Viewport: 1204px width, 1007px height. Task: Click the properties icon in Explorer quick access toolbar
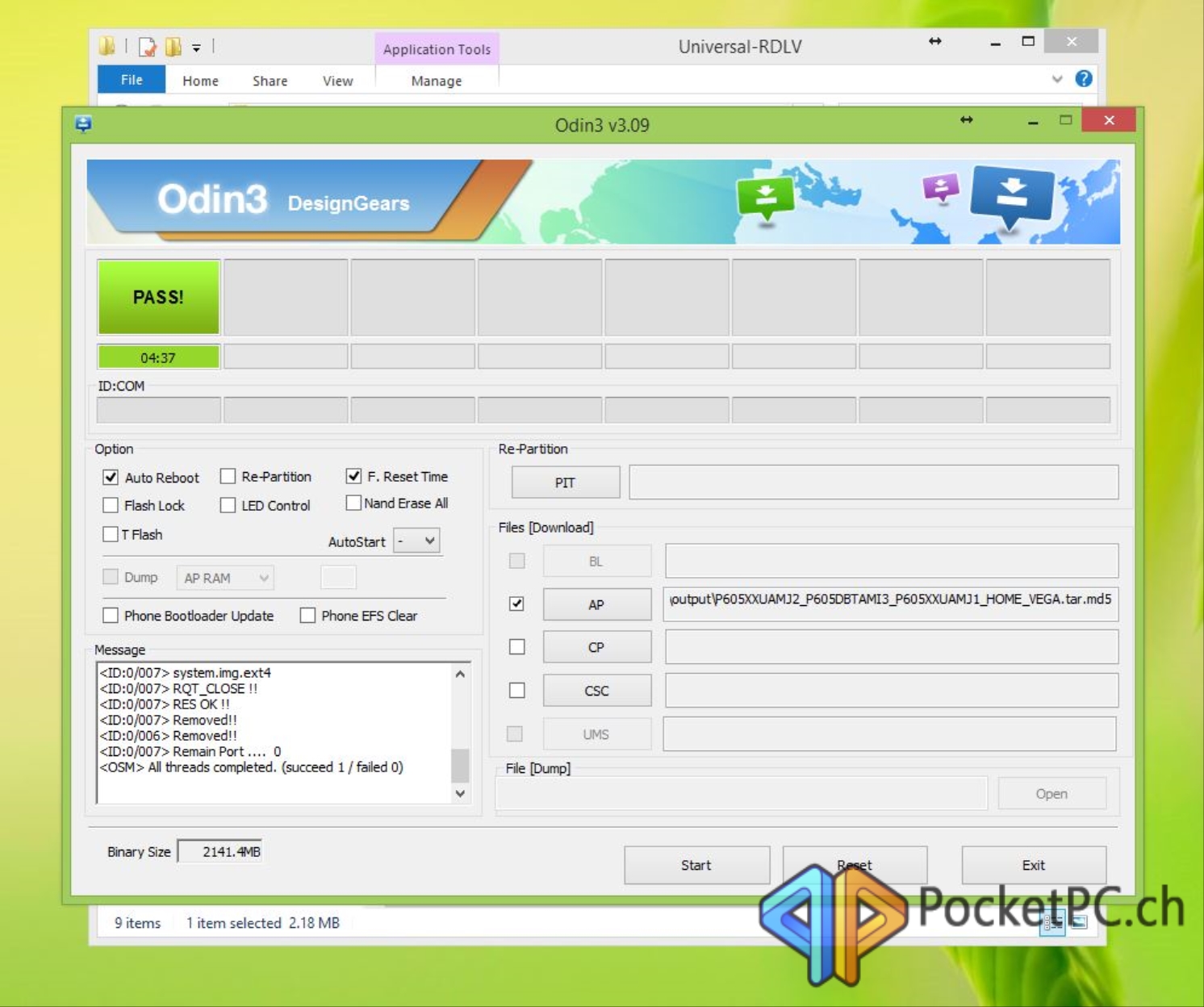pos(147,47)
